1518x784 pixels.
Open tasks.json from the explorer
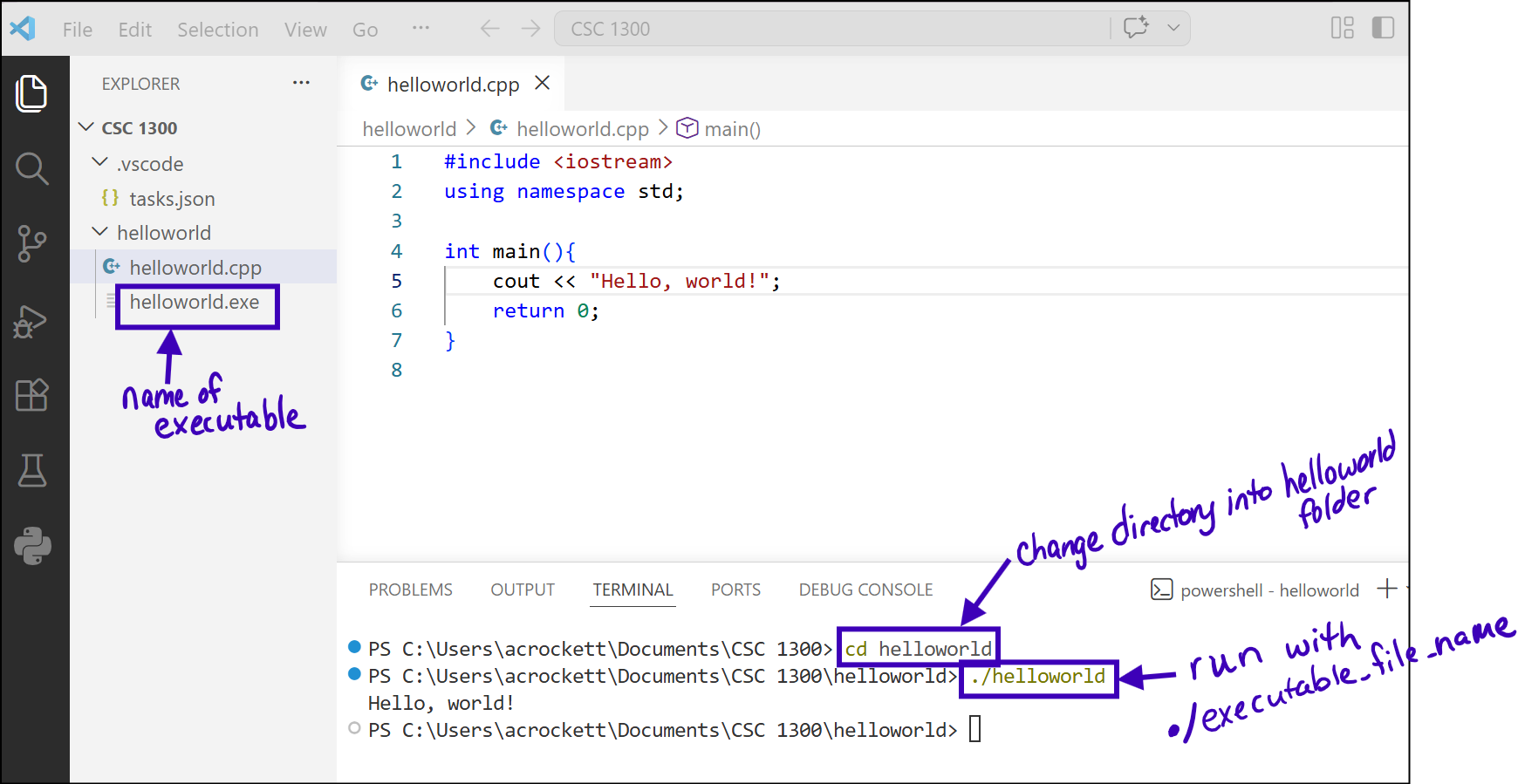coord(172,199)
